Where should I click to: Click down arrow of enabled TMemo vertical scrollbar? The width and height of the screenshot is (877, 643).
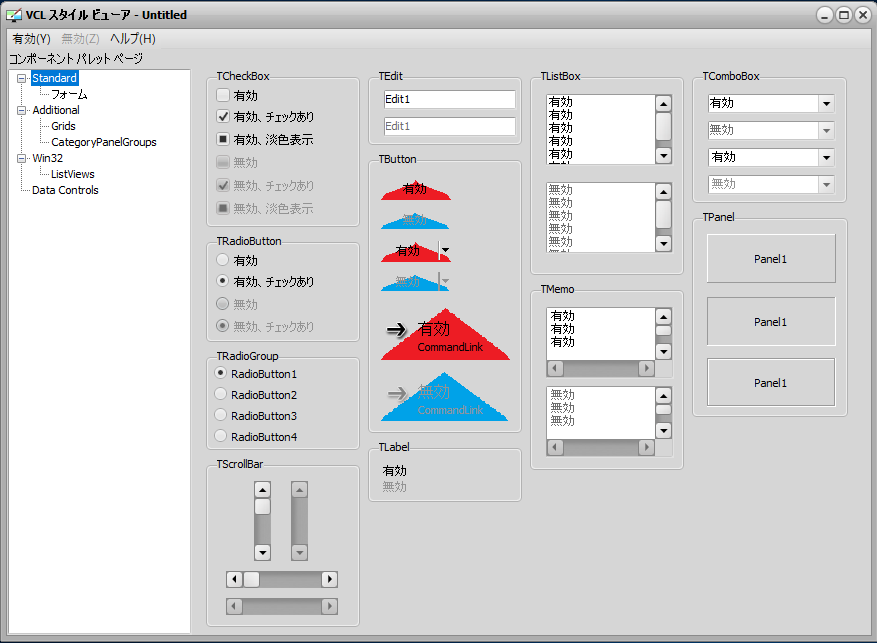pyautogui.click(x=663, y=352)
